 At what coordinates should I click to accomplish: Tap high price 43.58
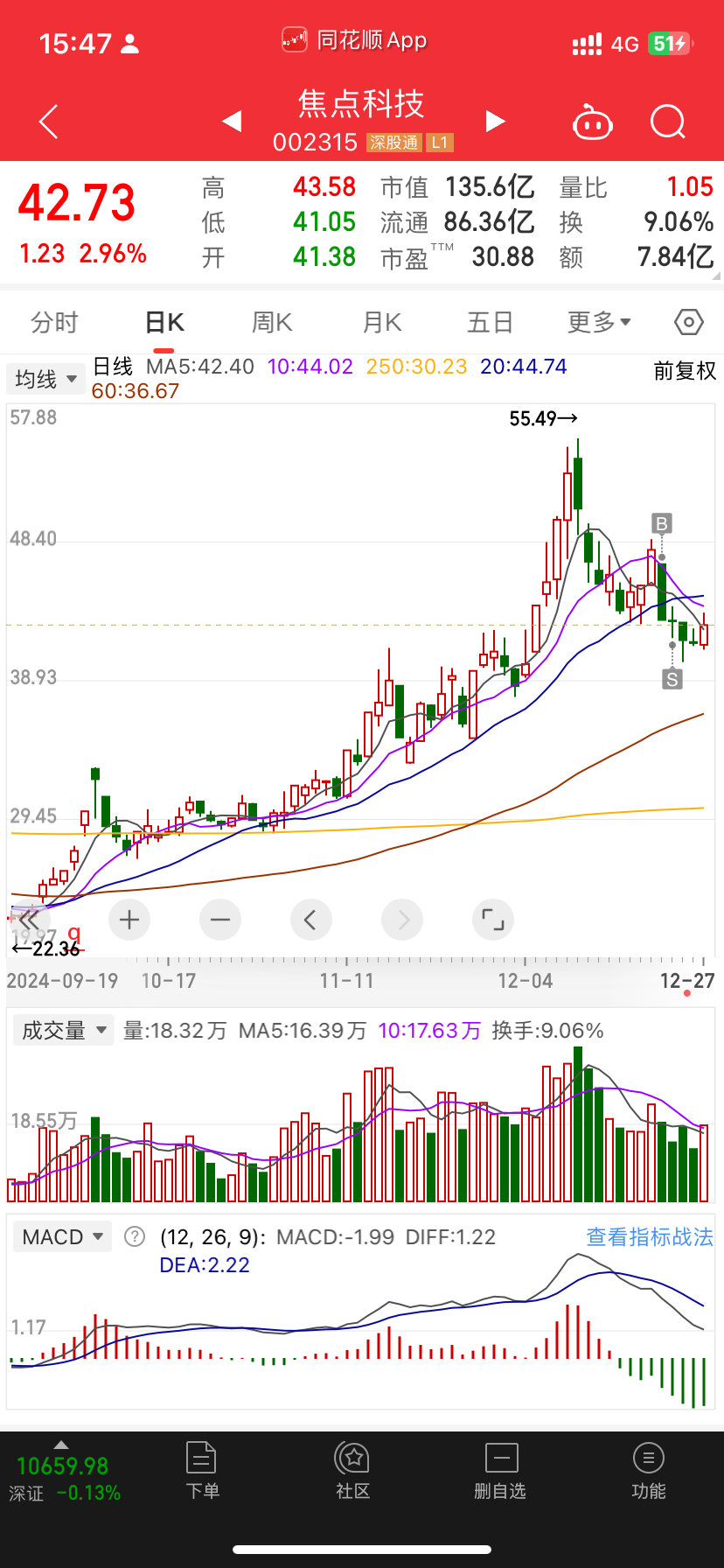(x=324, y=186)
